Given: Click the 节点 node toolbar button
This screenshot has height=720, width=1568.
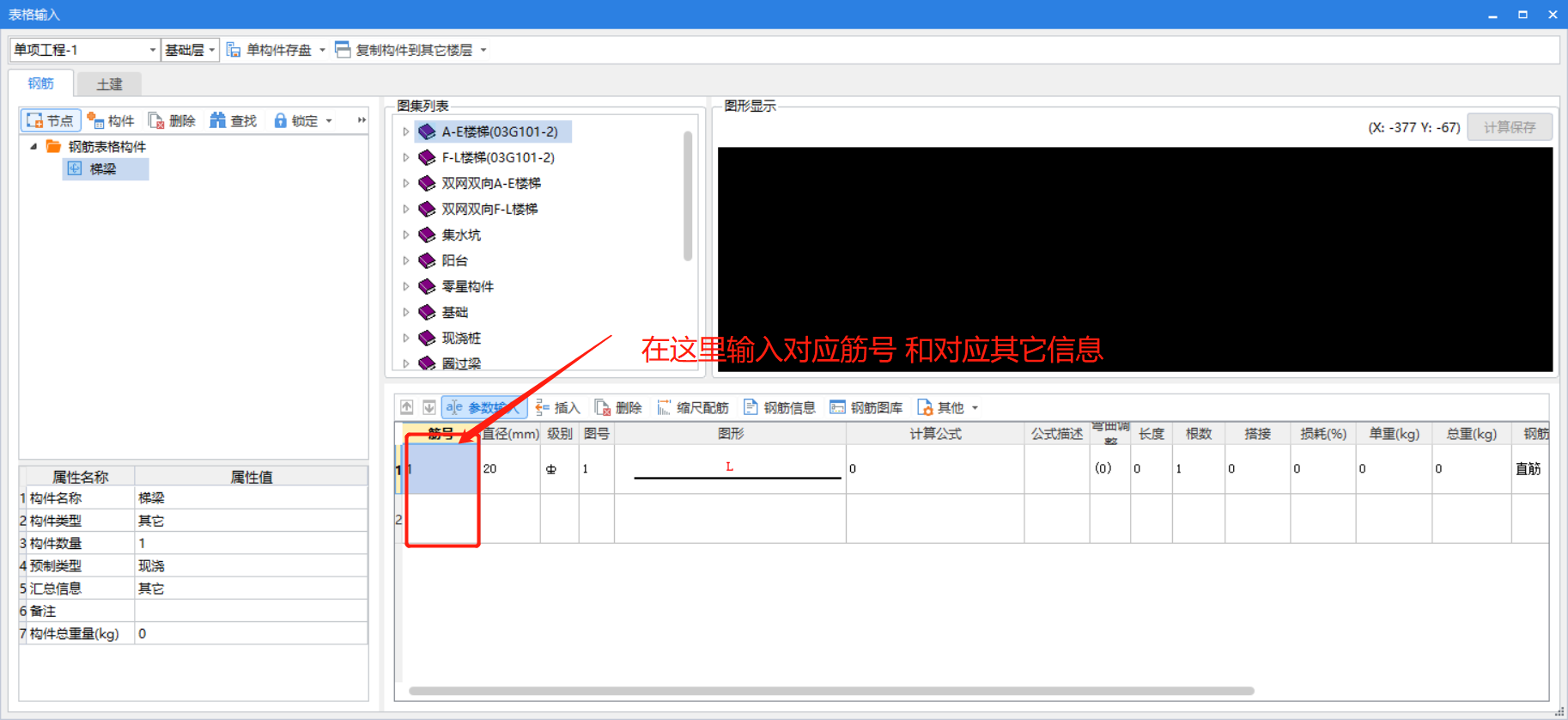Looking at the screenshot, I should (x=51, y=120).
